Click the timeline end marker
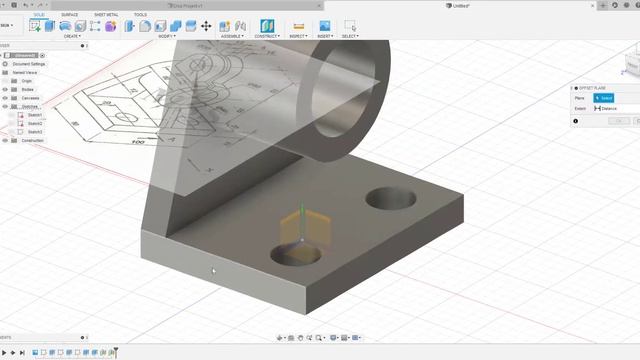640x360 pixels. coord(116,352)
